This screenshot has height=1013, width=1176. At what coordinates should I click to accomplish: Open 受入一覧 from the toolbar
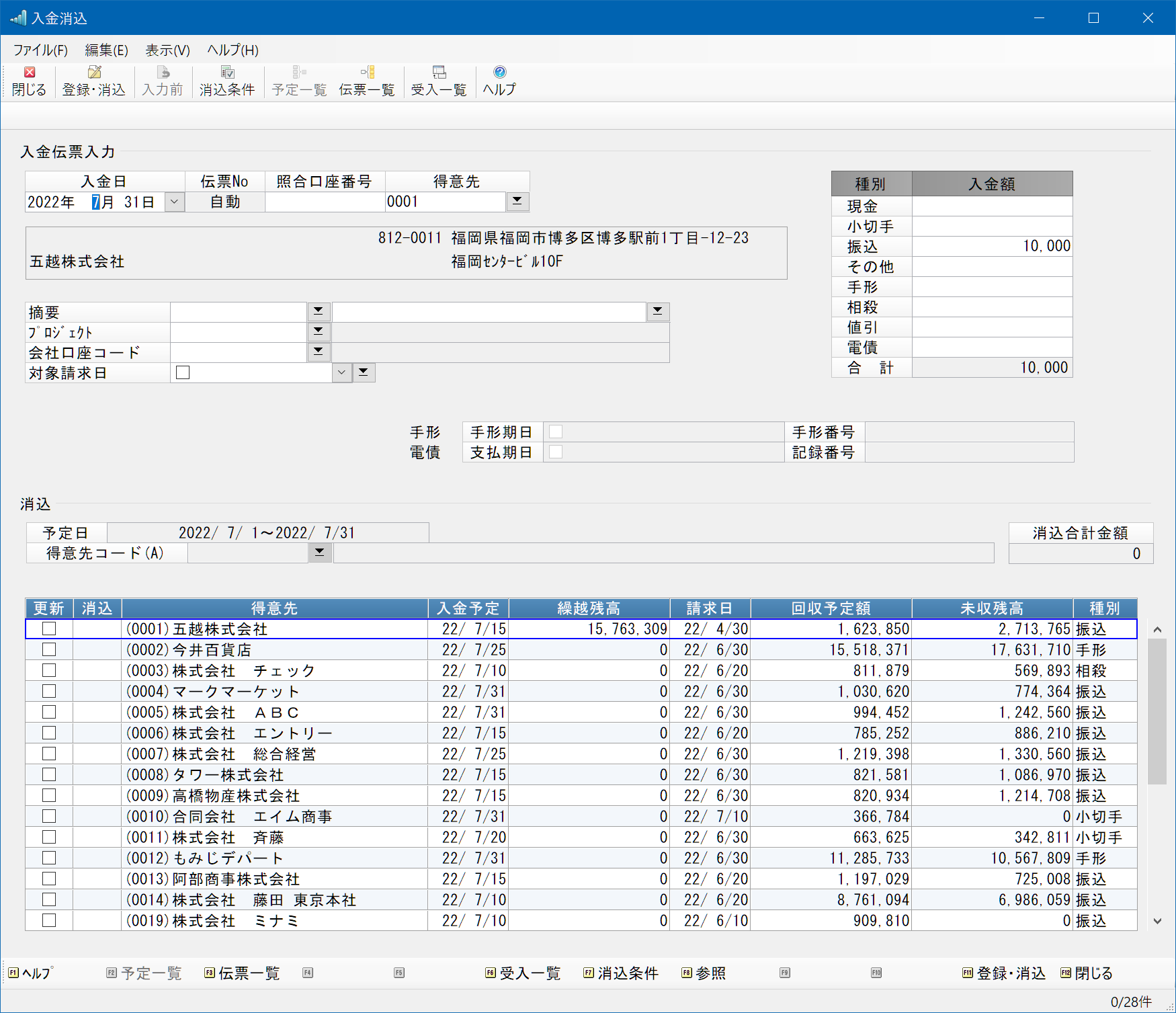[x=438, y=81]
